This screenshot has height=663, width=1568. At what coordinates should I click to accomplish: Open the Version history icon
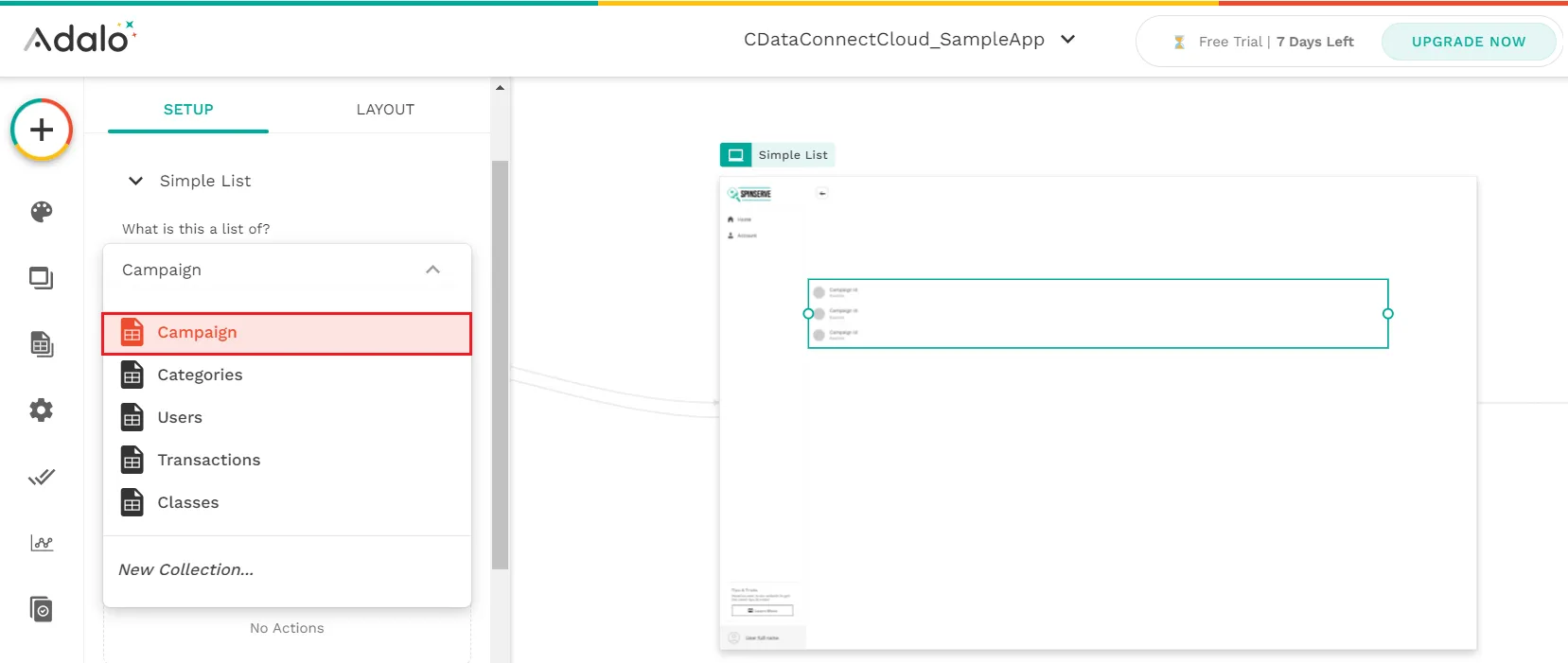(x=42, y=609)
